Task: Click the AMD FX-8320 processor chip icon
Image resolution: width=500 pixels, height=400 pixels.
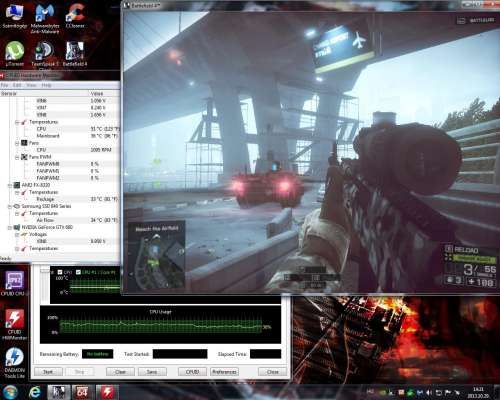Action: pyautogui.click(x=17, y=185)
